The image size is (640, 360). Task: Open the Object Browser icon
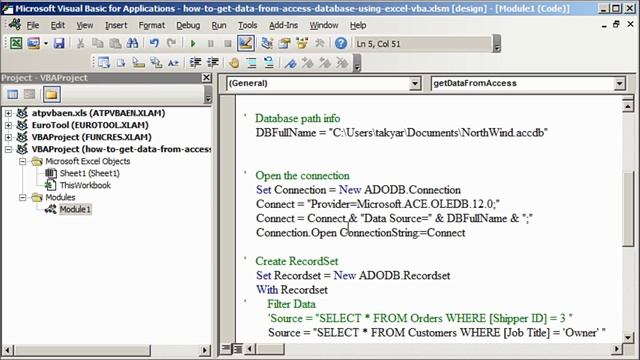click(302, 43)
